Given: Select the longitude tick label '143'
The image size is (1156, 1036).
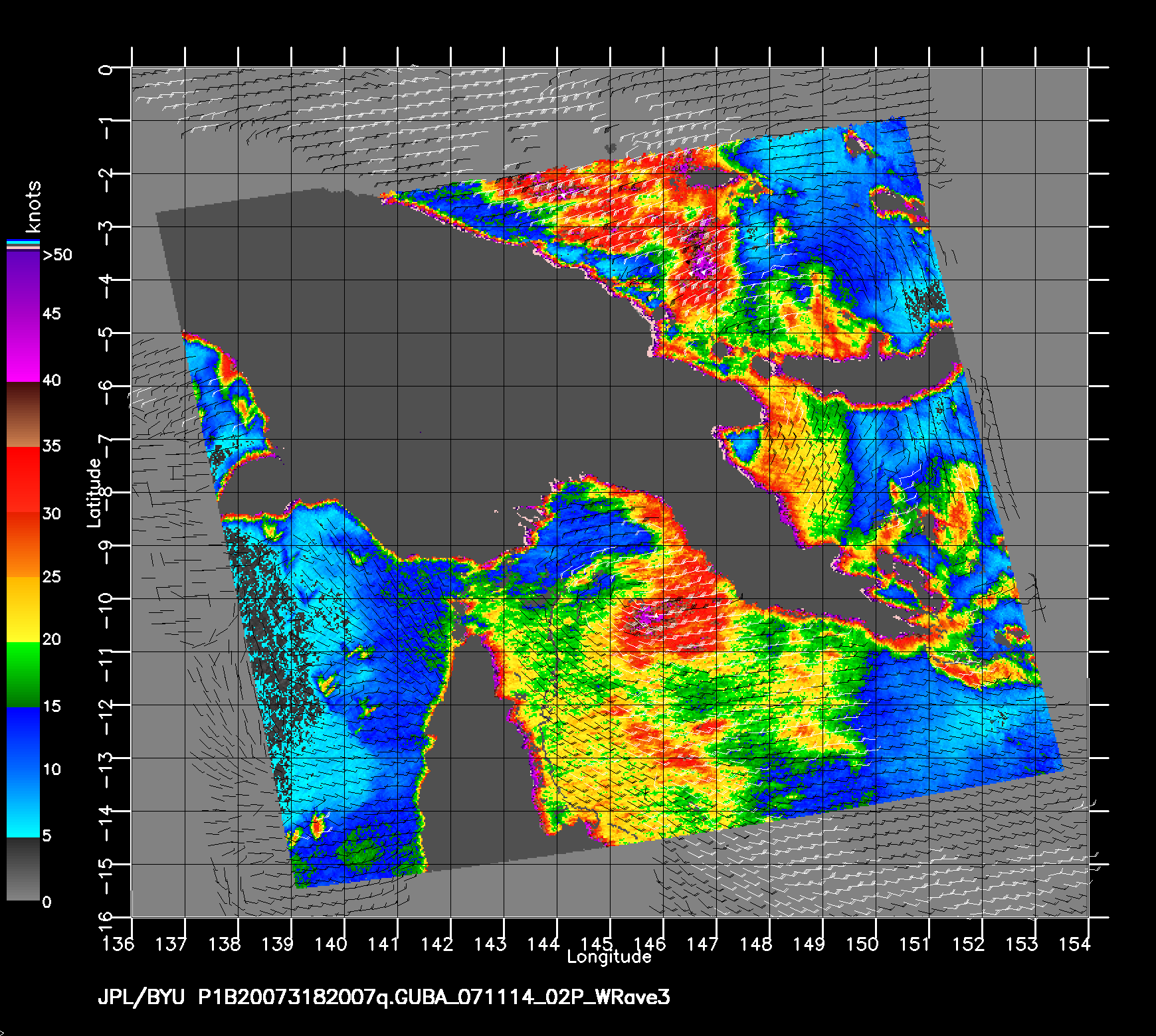Looking at the screenshot, I should 490,943.
